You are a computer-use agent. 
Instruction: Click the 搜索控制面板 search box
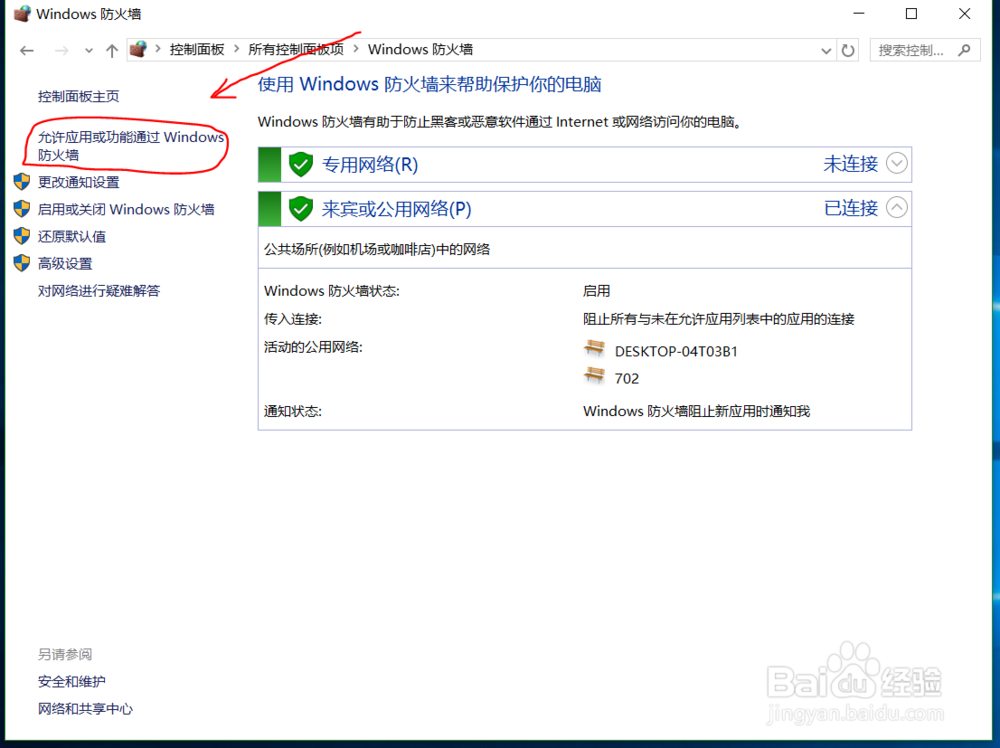coord(924,50)
